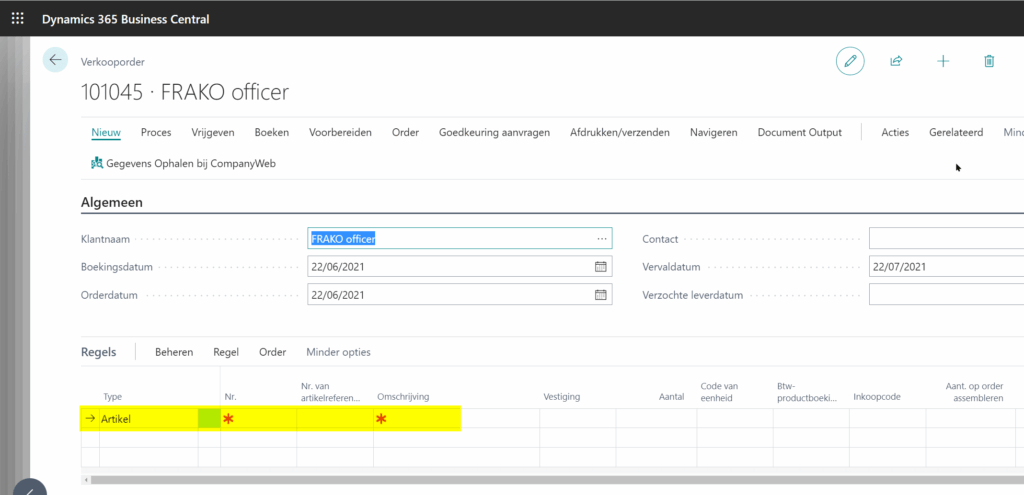Open calendar picker for Boekingsdatum
This screenshot has height=495, width=1024.
tap(601, 267)
